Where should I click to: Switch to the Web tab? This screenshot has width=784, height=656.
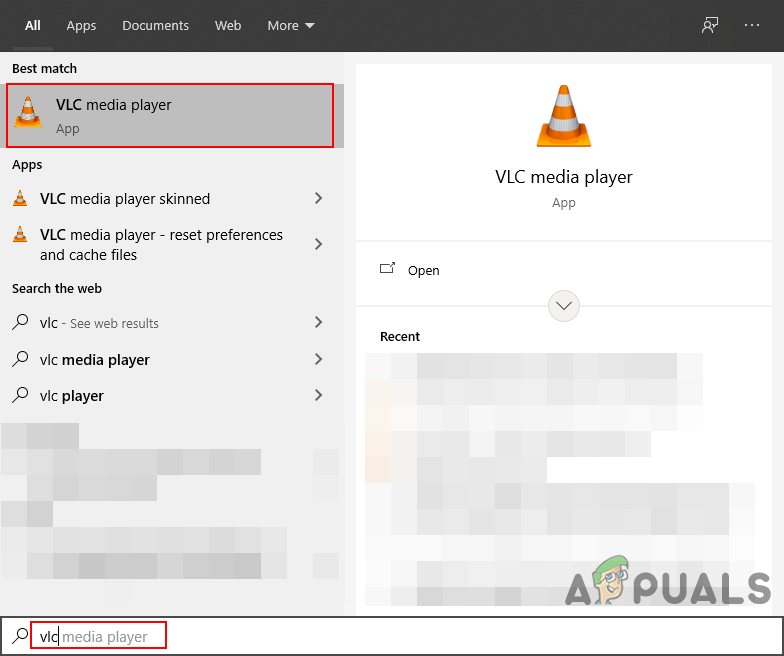[x=228, y=26]
